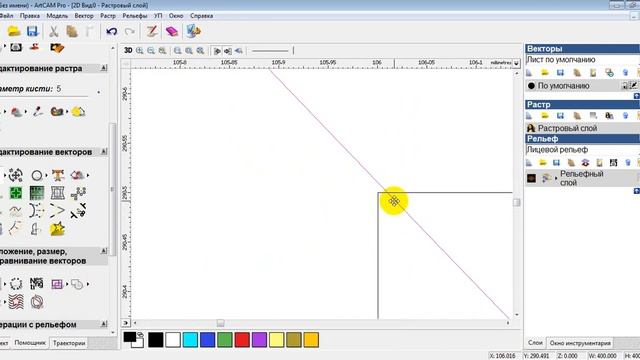Open file with the yellow folder icon
Screen dimensions: 640x360
[x=14, y=31]
